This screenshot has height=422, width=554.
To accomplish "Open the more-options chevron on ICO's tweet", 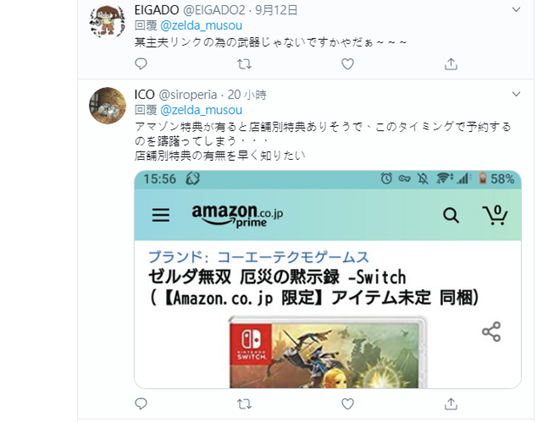I will [x=516, y=94].
